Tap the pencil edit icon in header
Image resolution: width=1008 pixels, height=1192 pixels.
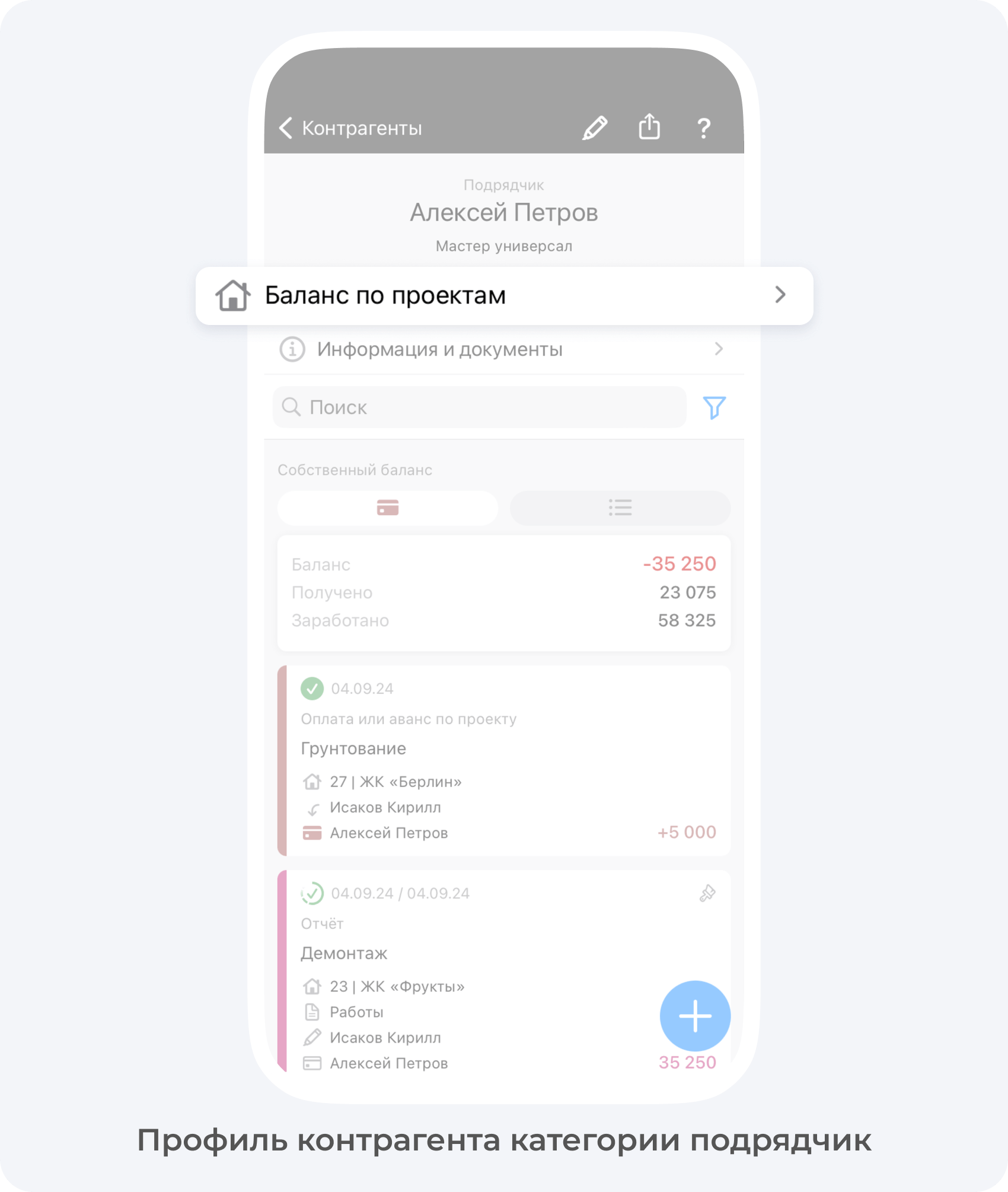click(595, 128)
